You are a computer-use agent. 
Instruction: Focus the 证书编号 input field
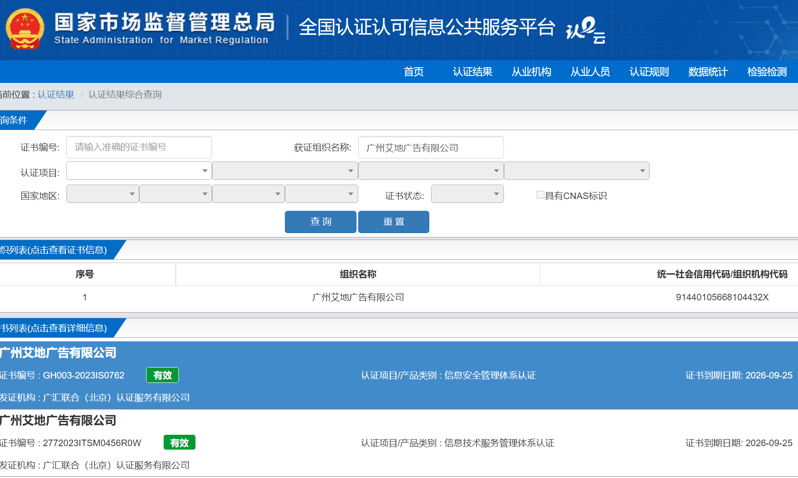(139, 147)
